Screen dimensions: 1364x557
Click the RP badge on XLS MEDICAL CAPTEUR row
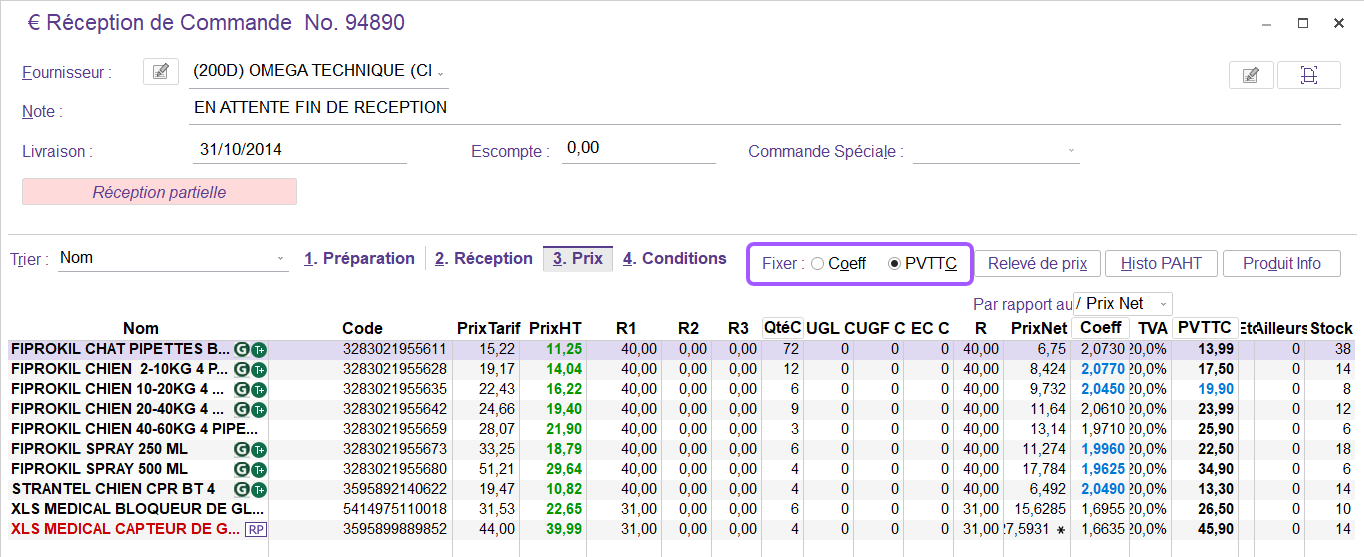click(256, 529)
